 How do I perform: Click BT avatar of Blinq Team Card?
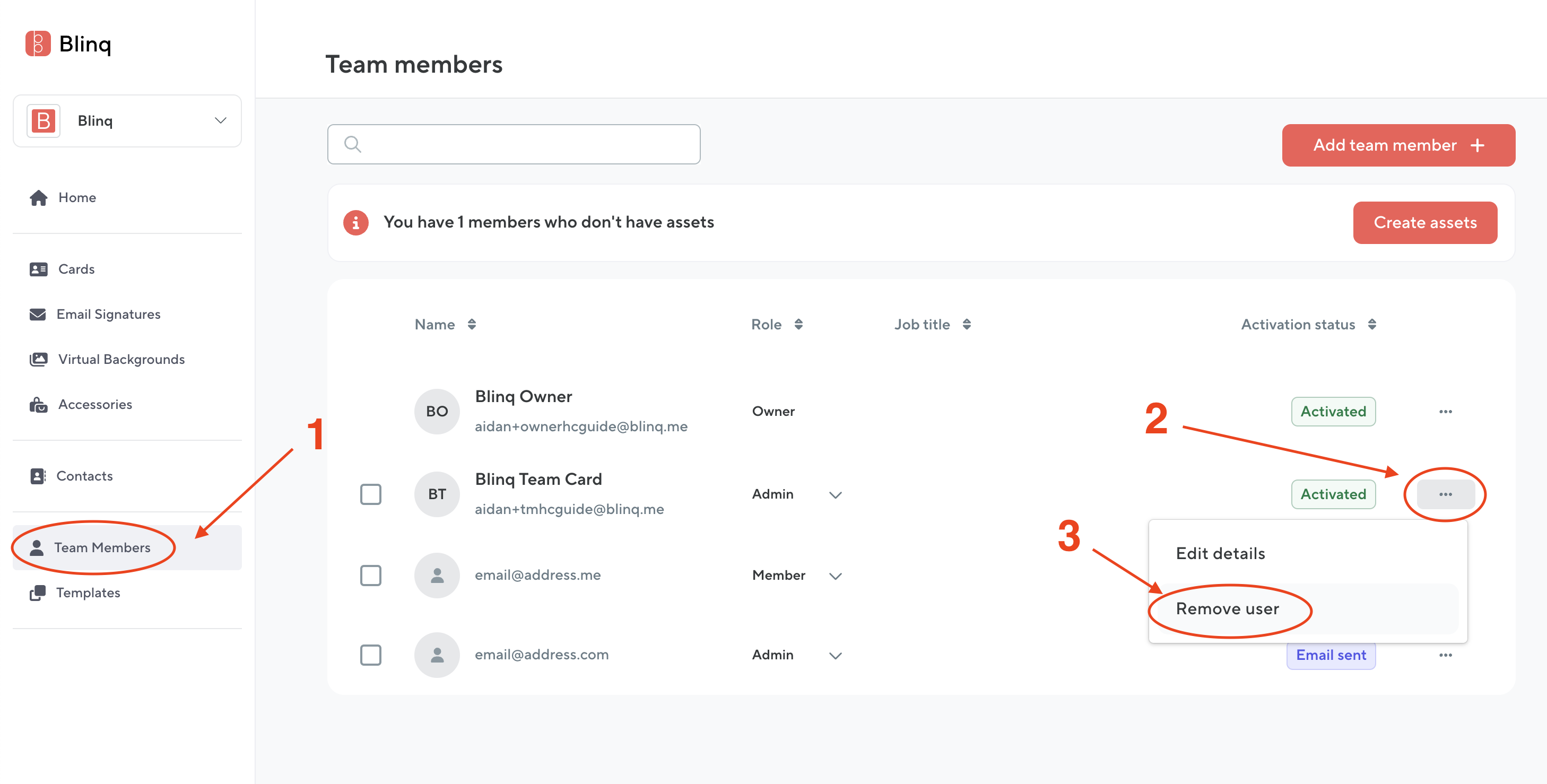point(437,495)
